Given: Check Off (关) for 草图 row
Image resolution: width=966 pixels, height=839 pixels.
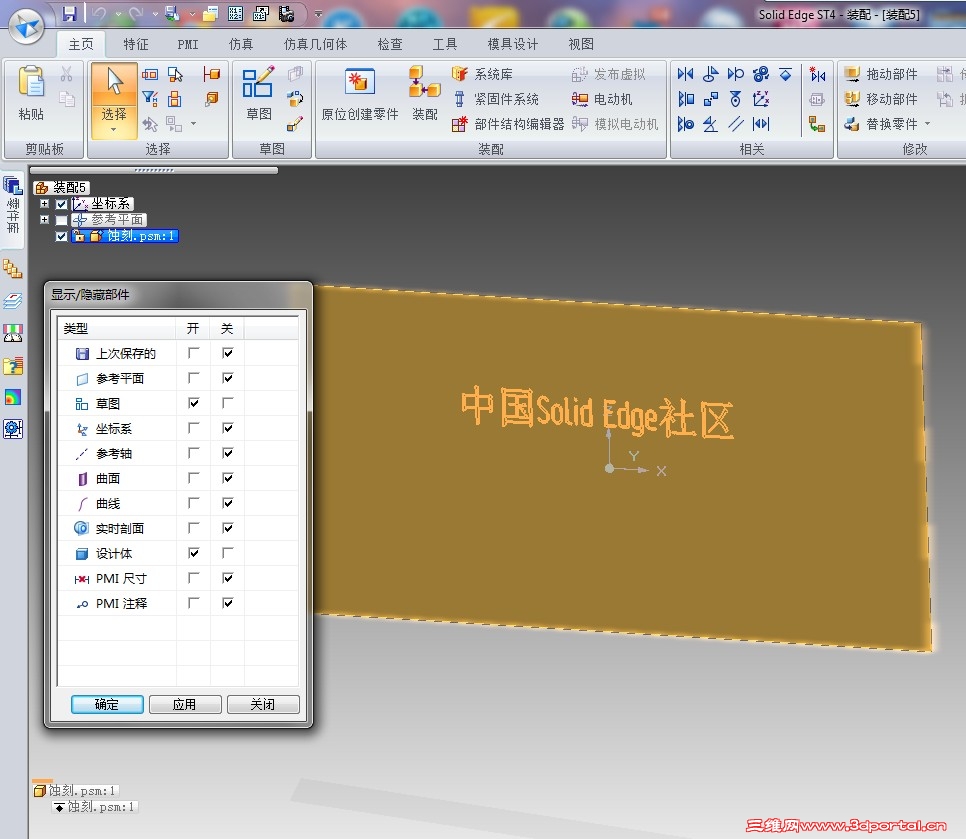Looking at the screenshot, I should point(227,403).
